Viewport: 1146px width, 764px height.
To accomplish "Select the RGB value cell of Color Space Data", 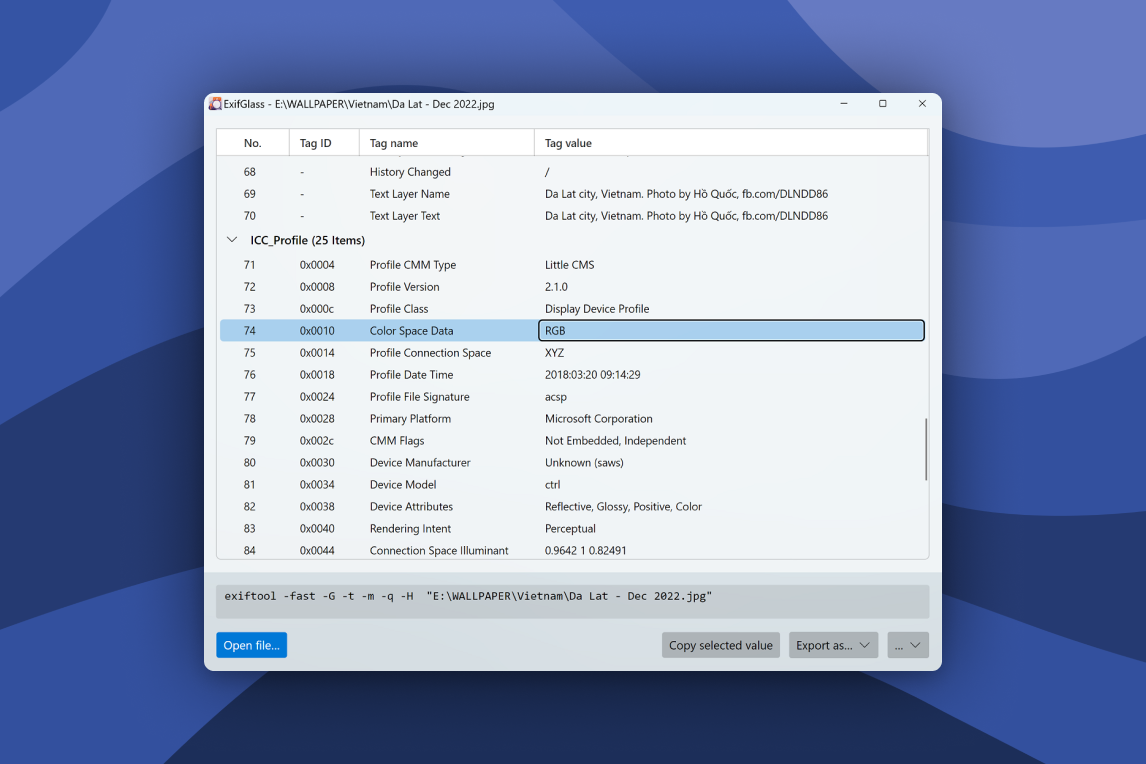I will tap(730, 331).
